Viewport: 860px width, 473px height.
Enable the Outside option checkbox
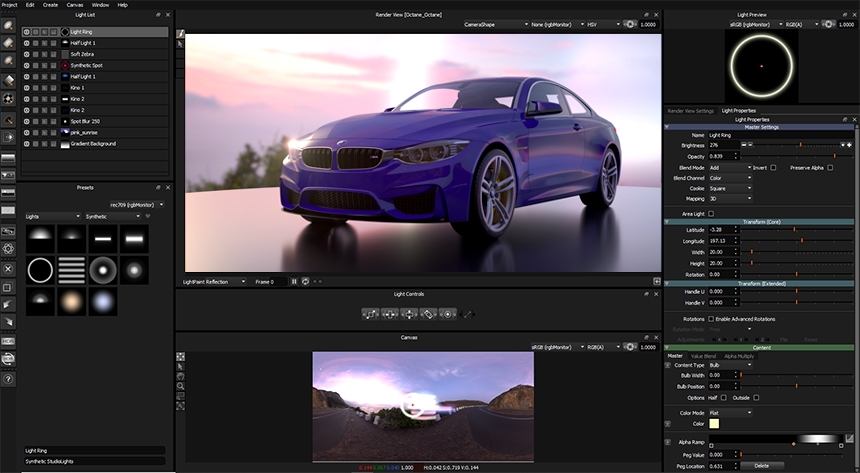(756, 398)
